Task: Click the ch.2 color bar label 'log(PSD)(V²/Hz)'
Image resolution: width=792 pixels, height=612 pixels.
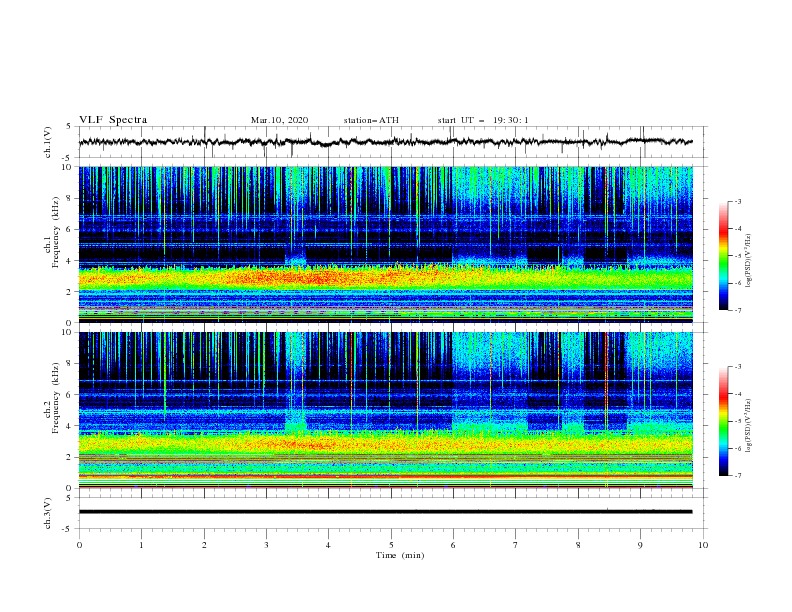Action: point(749,426)
